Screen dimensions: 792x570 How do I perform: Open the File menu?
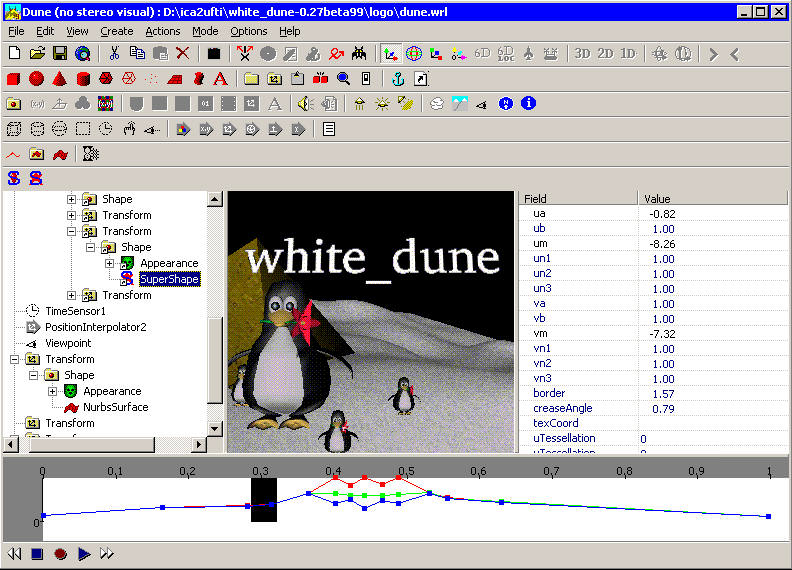16,31
